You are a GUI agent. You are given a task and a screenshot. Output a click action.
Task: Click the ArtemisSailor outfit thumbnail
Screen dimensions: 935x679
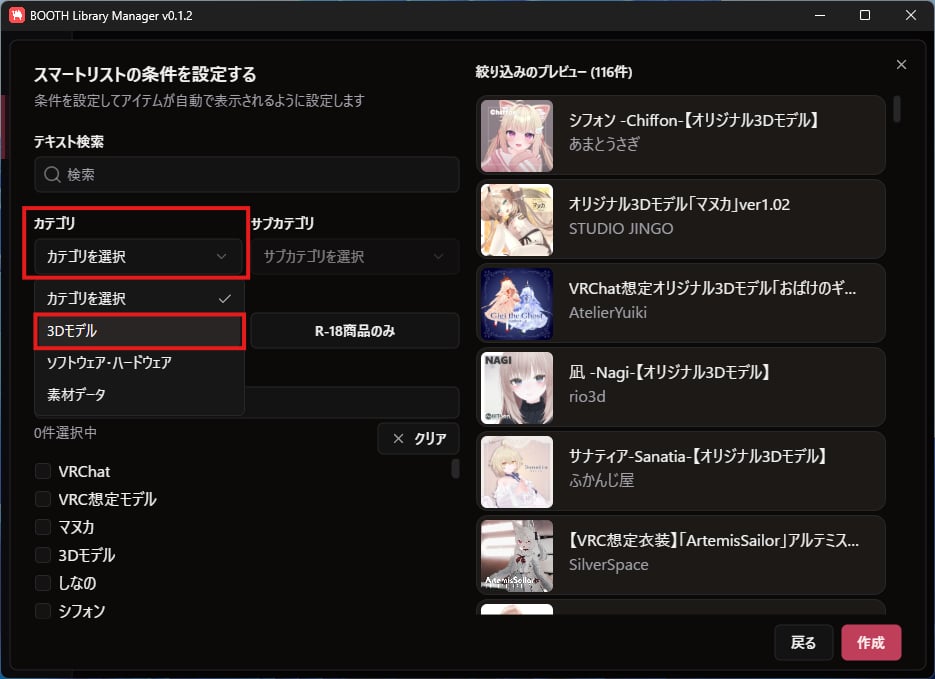(x=516, y=556)
